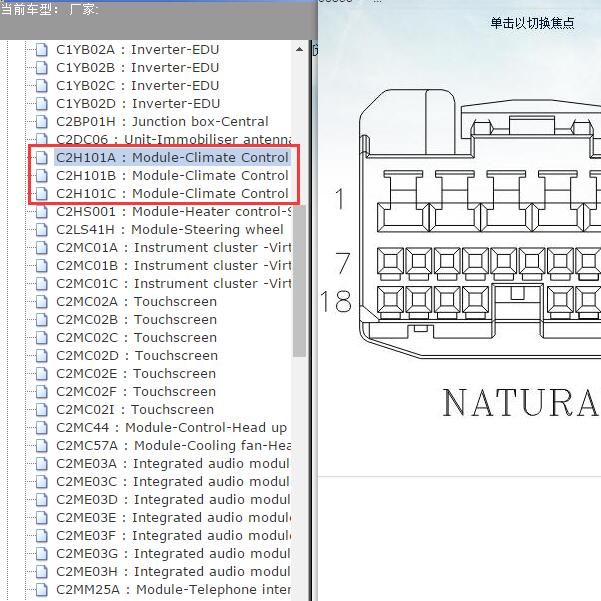Click document icon beside C2MC01C entry

41,284
